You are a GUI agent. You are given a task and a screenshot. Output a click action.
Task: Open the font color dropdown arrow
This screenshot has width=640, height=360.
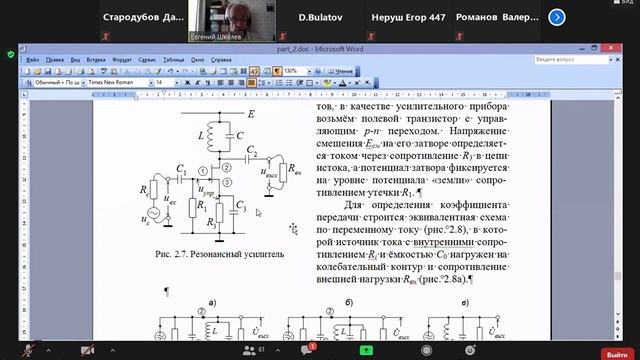[349, 82]
